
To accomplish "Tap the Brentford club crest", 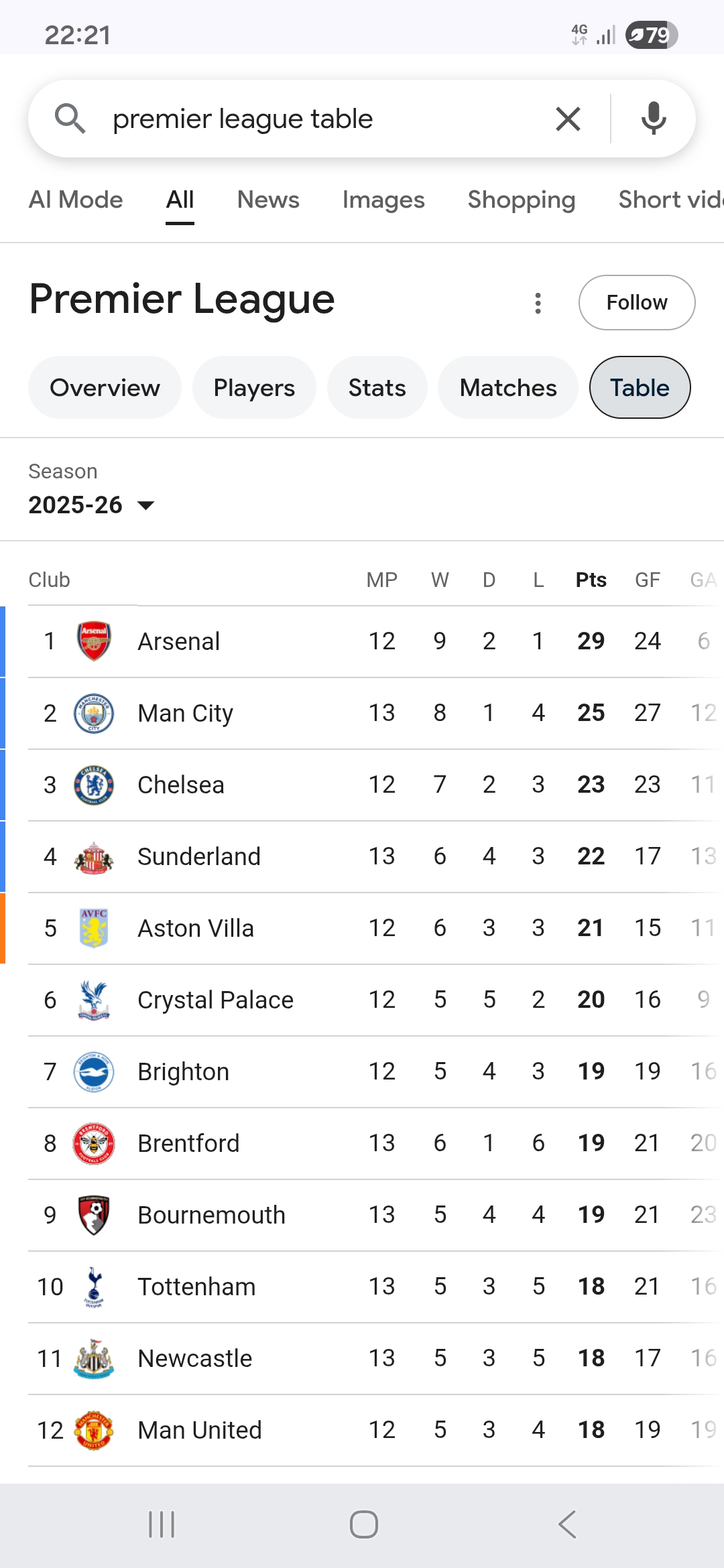I will pyautogui.click(x=94, y=1143).
